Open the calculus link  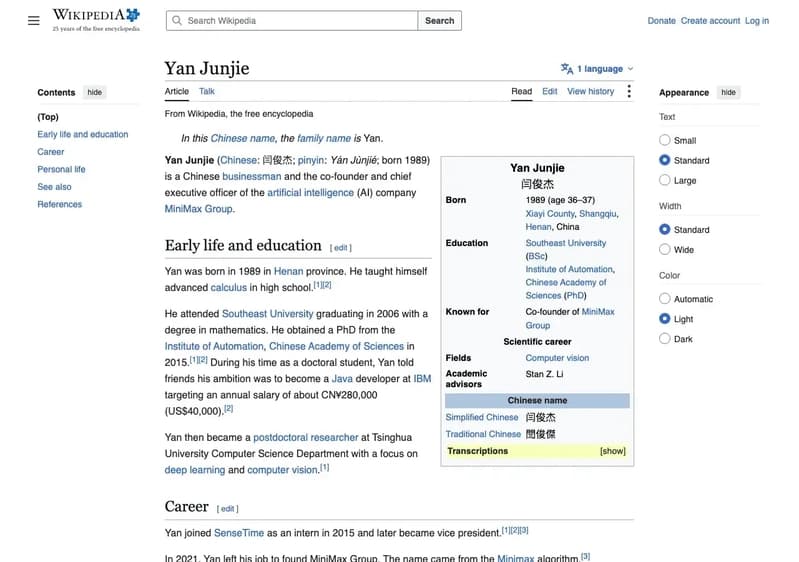228,287
